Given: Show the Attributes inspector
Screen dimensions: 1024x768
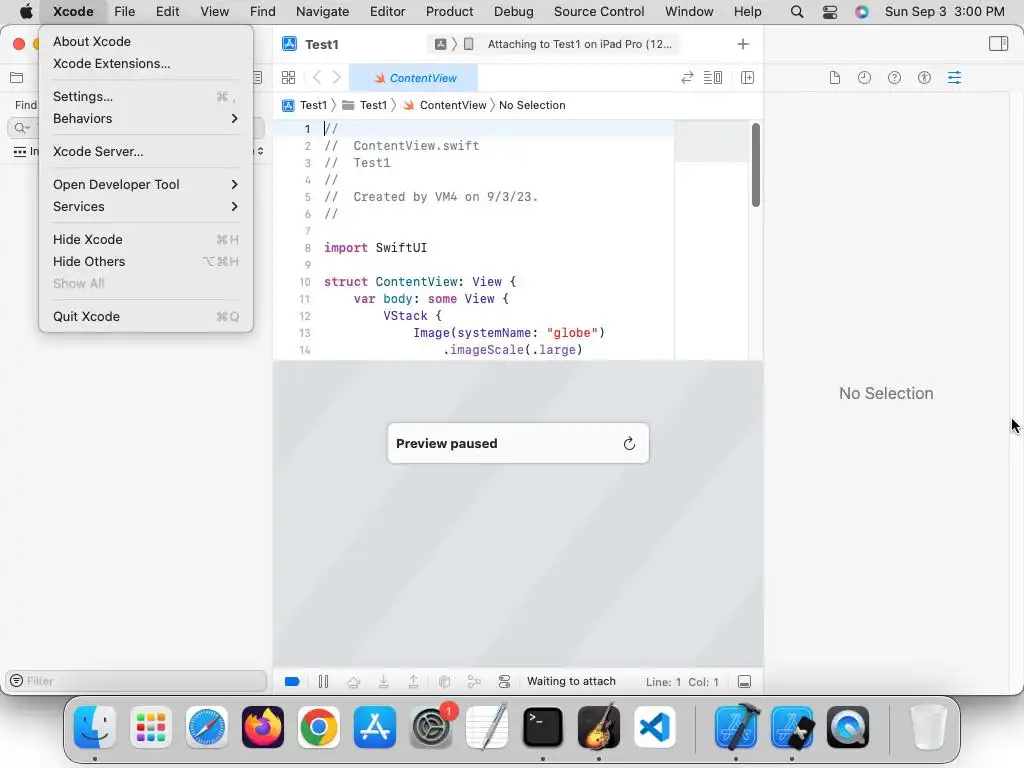Looking at the screenshot, I should point(955,78).
